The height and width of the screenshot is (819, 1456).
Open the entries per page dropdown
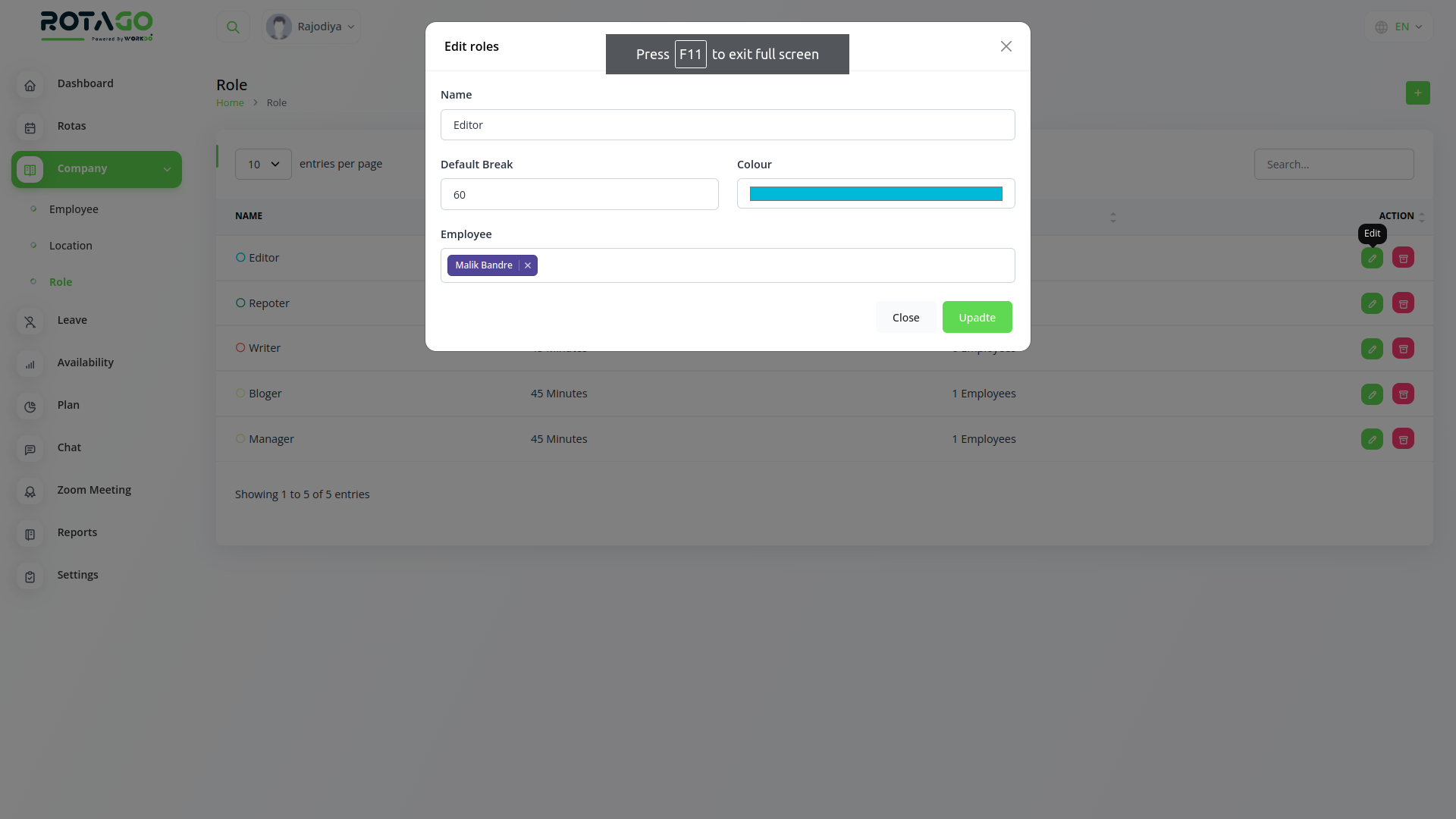(263, 164)
